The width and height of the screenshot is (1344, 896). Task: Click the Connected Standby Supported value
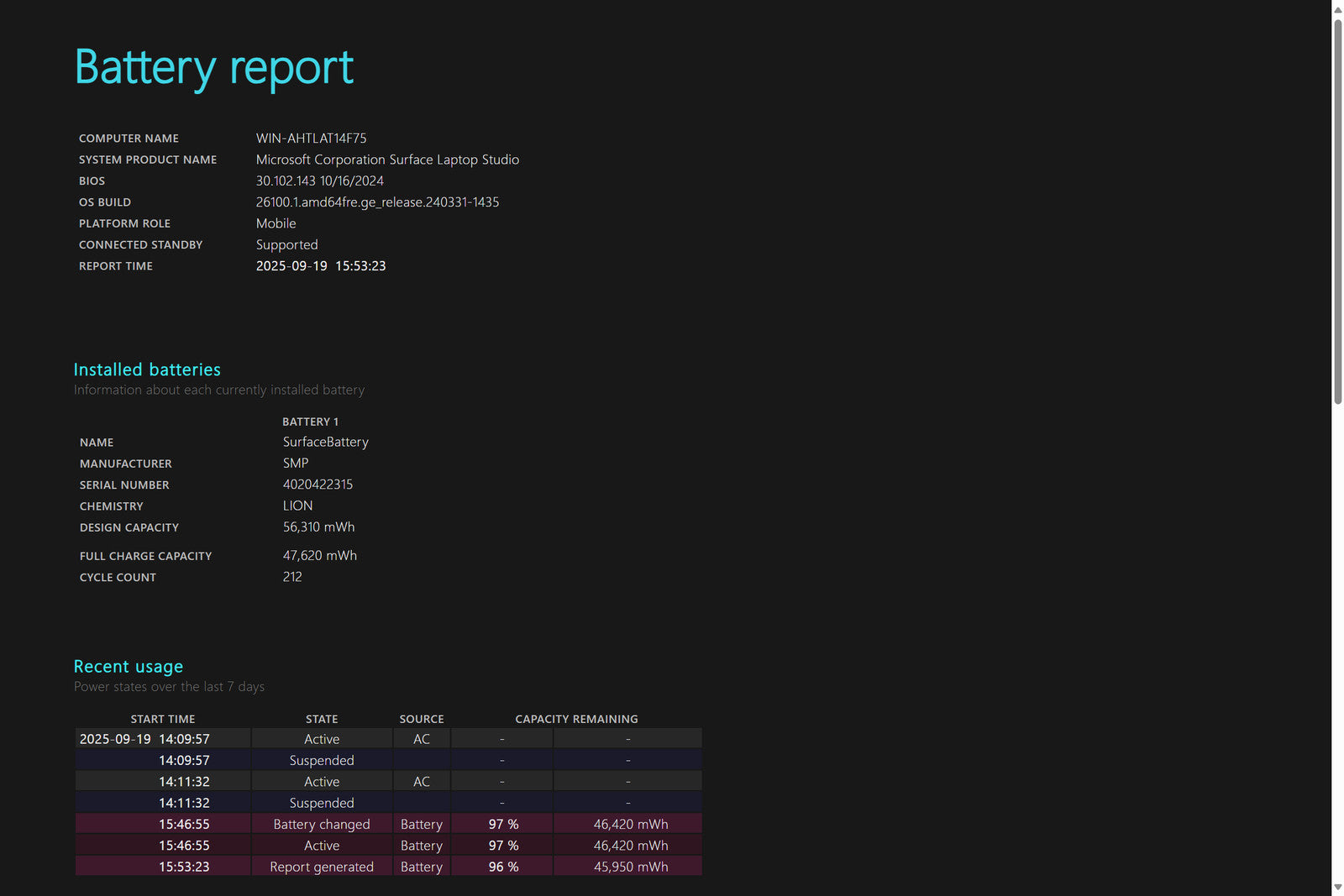click(x=286, y=245)
